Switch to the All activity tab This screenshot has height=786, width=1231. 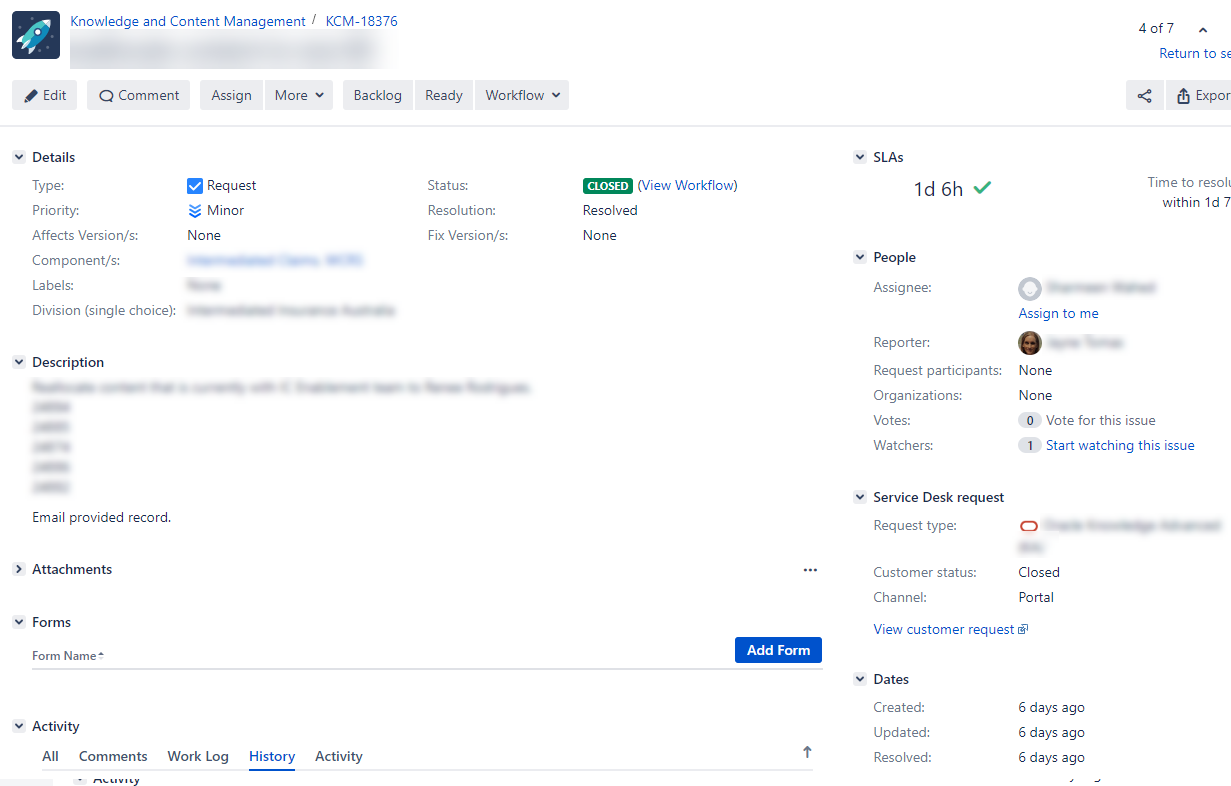click(50, 757)
